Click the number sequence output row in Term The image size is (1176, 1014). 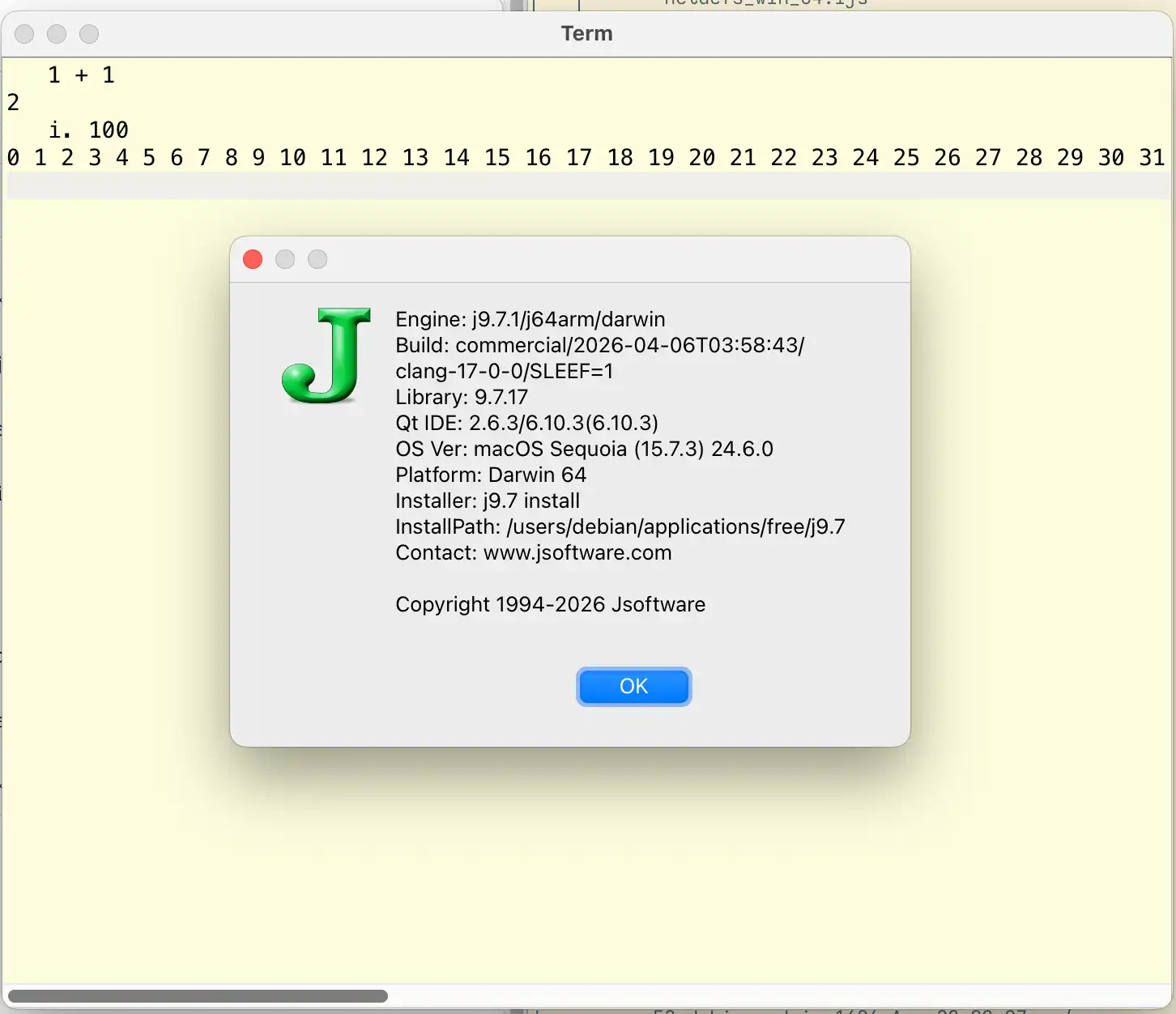click(x=586, y=157)
